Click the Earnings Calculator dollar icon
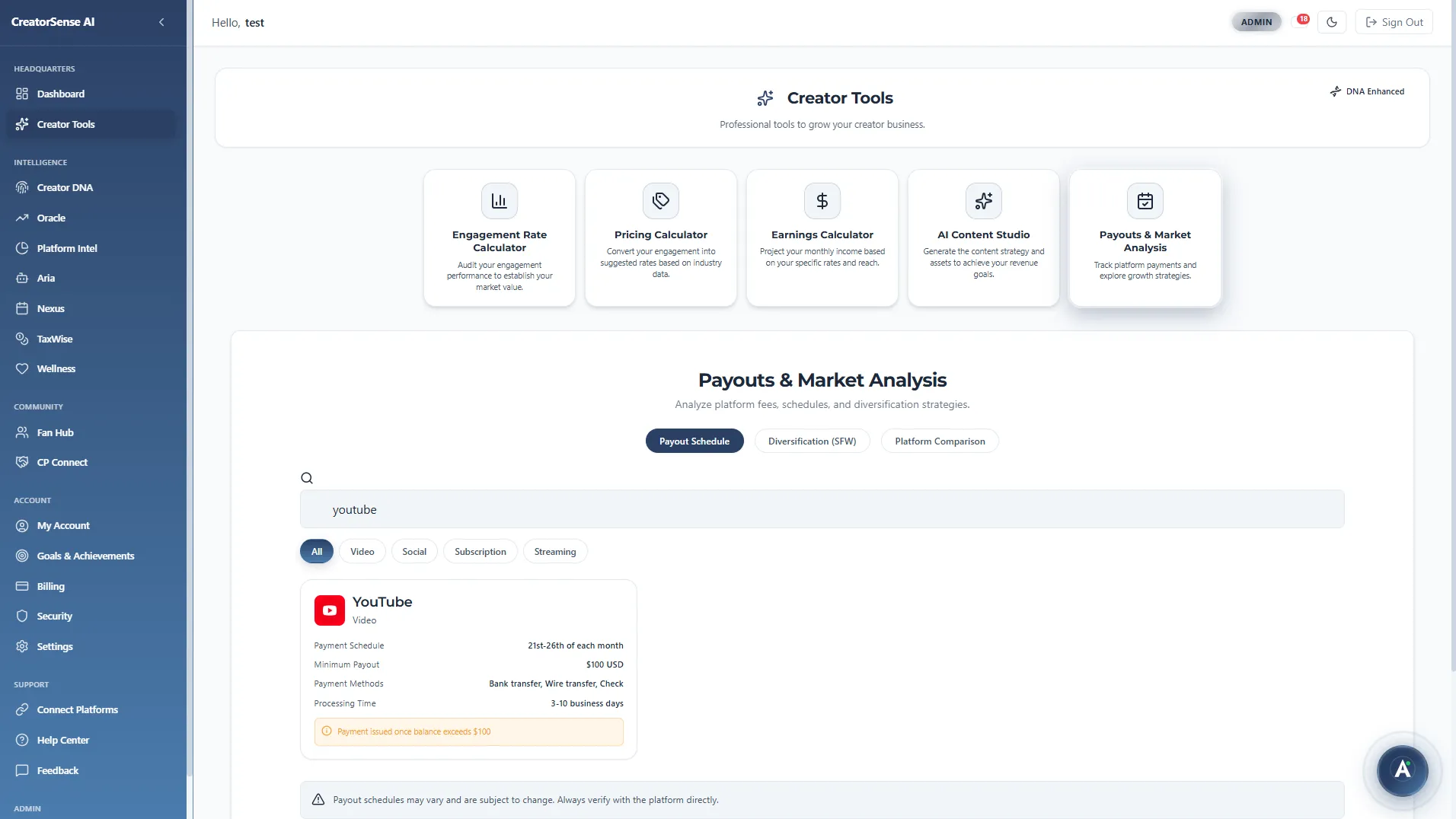 tap(822, 200)
